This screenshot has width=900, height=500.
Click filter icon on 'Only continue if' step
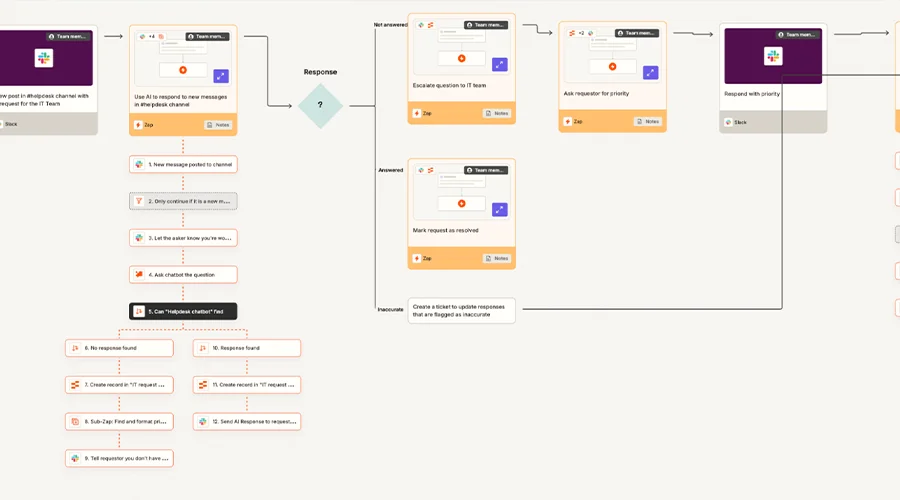click(139, 201)
